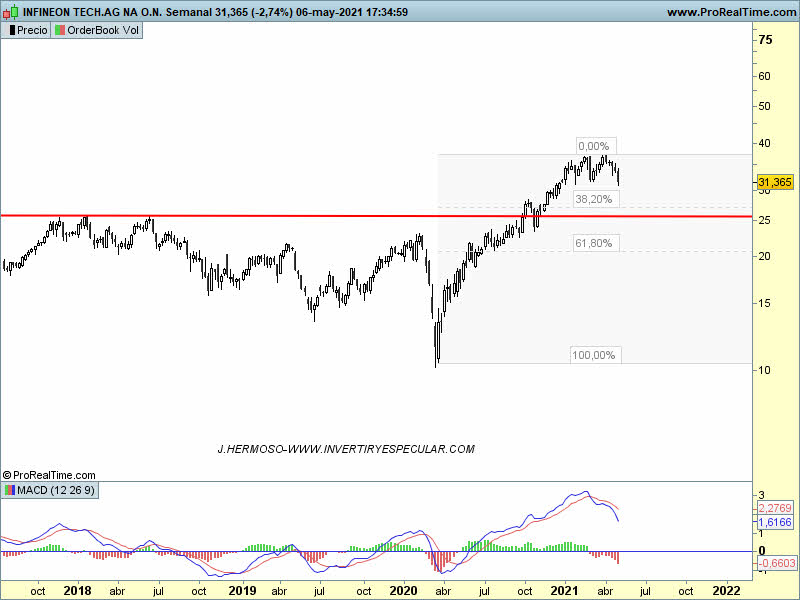This screenshot has height=600, width=800.
Task: Click the candlestick icon beside the INFINEON title
Action: (11, 12)
